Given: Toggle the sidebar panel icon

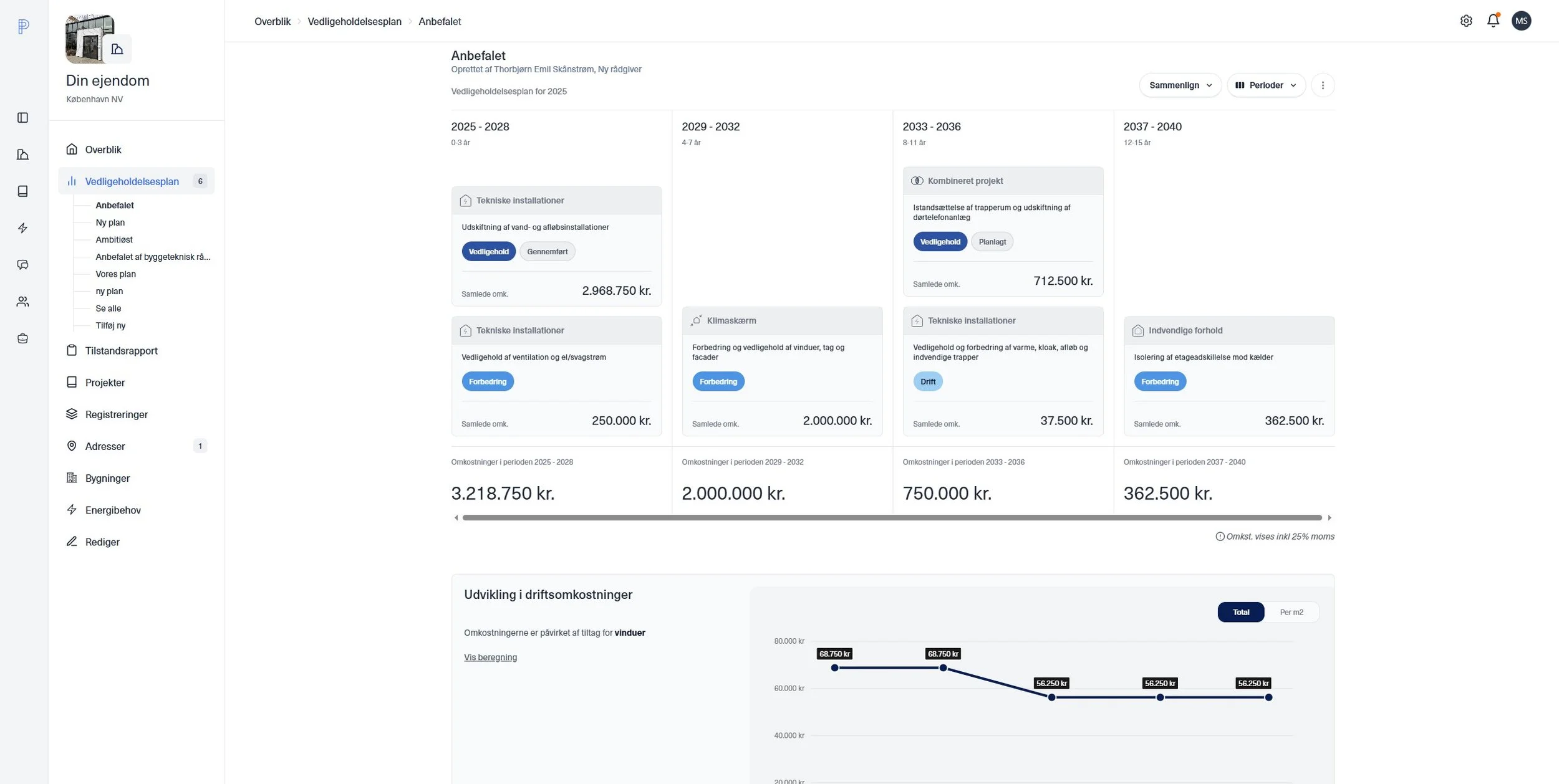Looking at the screenshot, I should click(x=23, y=118).
